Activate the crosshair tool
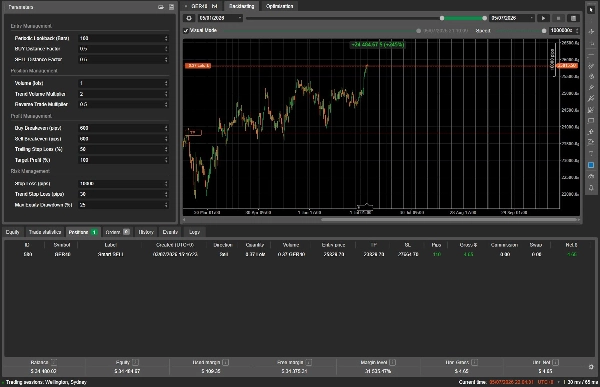 pyautogui.click(x=591, y=32)
